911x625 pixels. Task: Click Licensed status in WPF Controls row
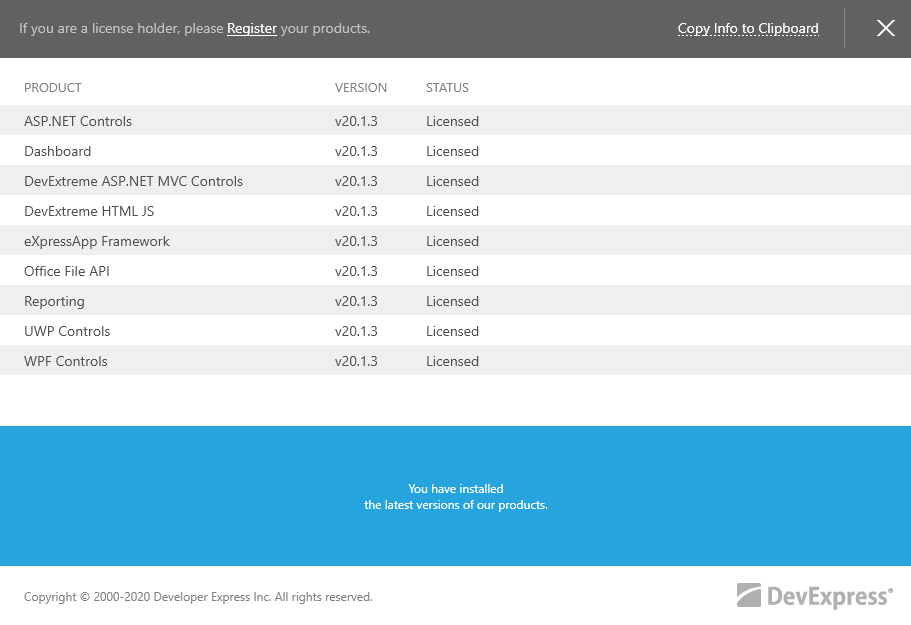(452, 361)
